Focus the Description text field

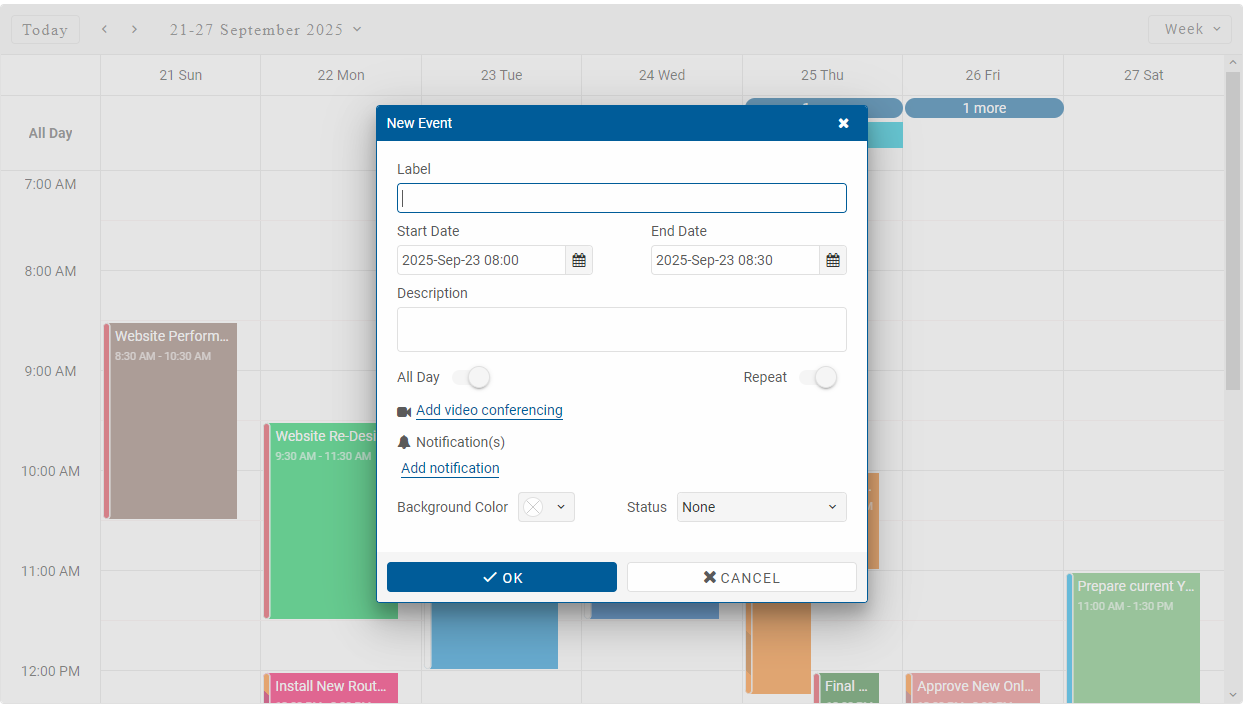pyautogui.click(x=621, y=329)
